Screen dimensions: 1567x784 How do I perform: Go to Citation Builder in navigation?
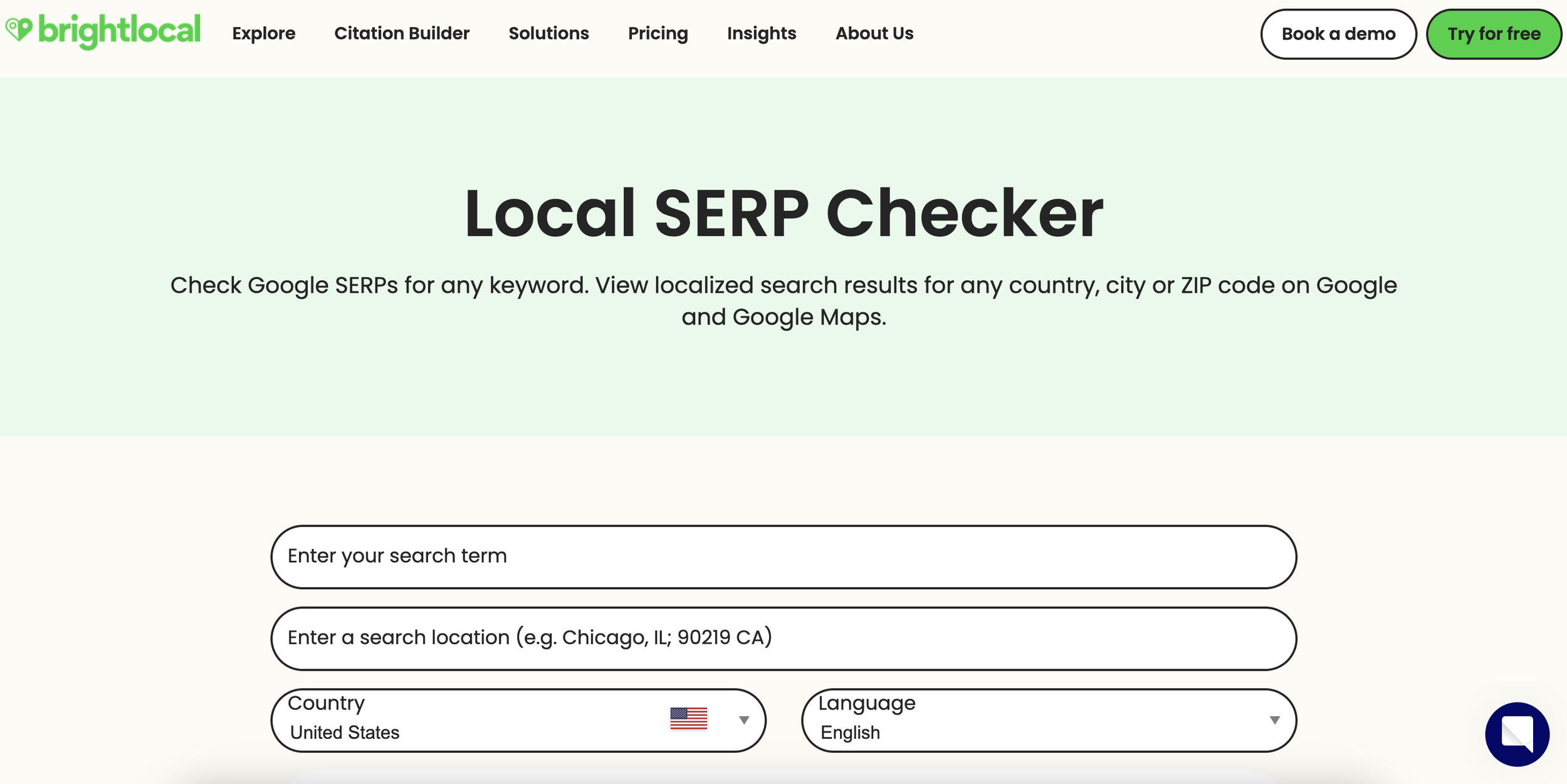click(x=402, y=33)
